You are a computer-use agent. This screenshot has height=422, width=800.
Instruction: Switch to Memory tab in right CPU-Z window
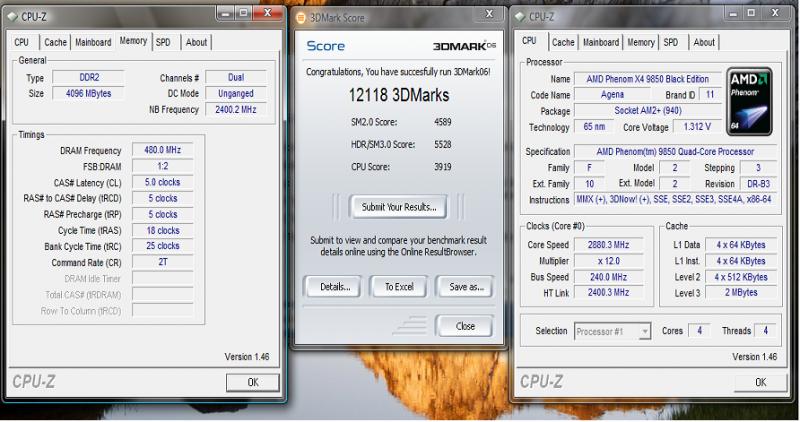click(641, 42)
